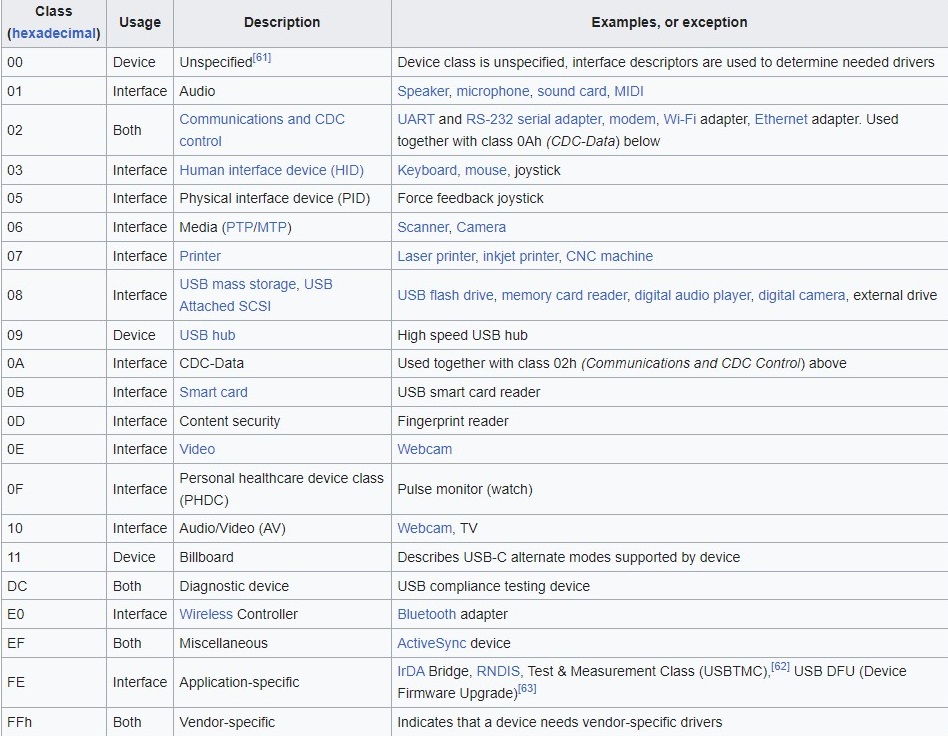Click the CNC machine link
This screenshot has height=736, width=948.
pyautogui.click(x=609, y=256)
